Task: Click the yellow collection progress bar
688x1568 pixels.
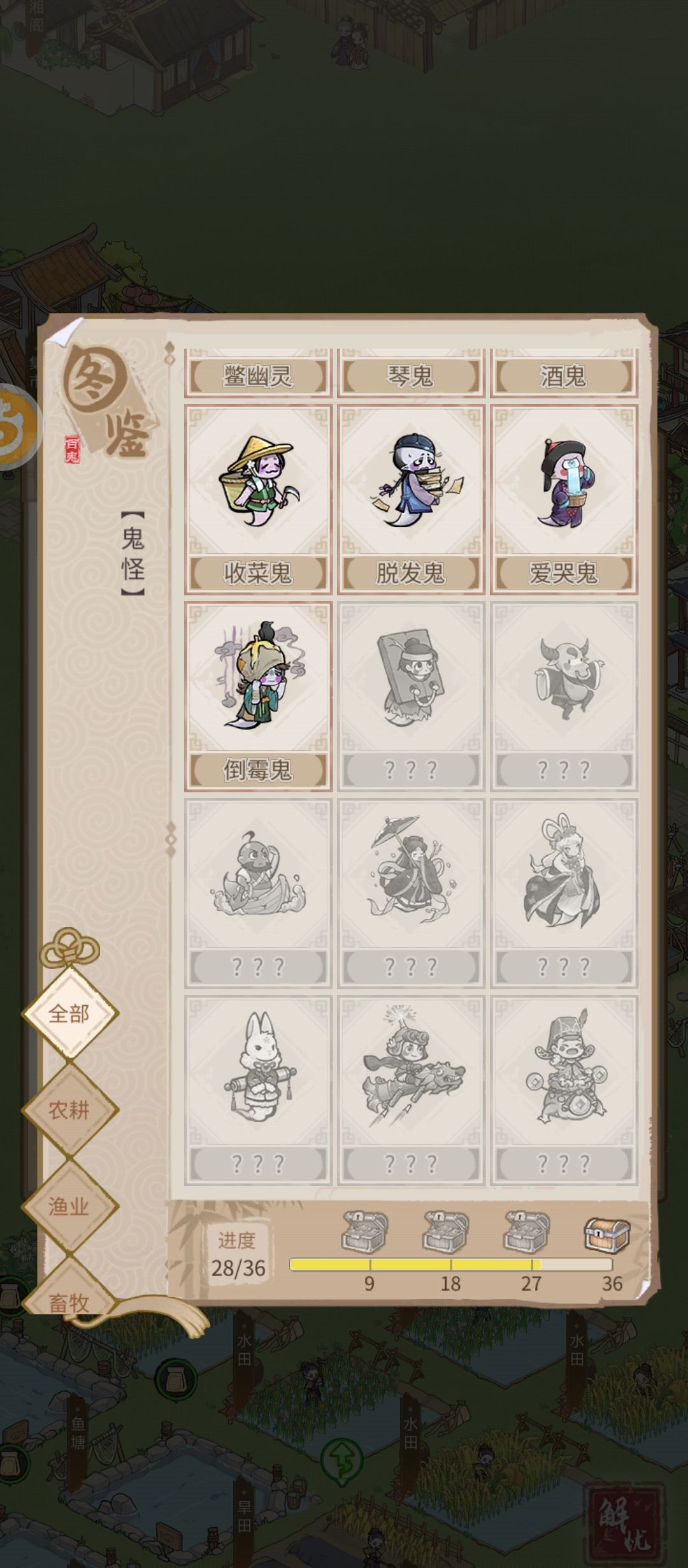Action: [x=451, y=1265]
